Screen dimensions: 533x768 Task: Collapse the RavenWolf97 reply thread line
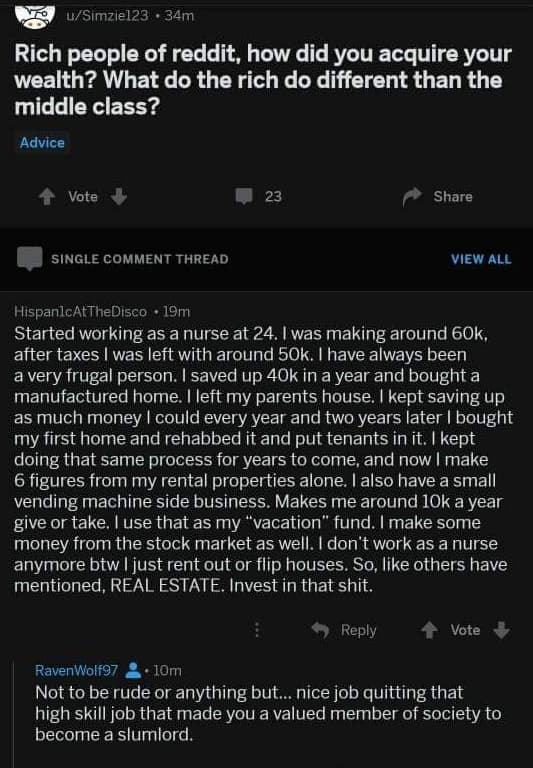click(x=14, y=713)
